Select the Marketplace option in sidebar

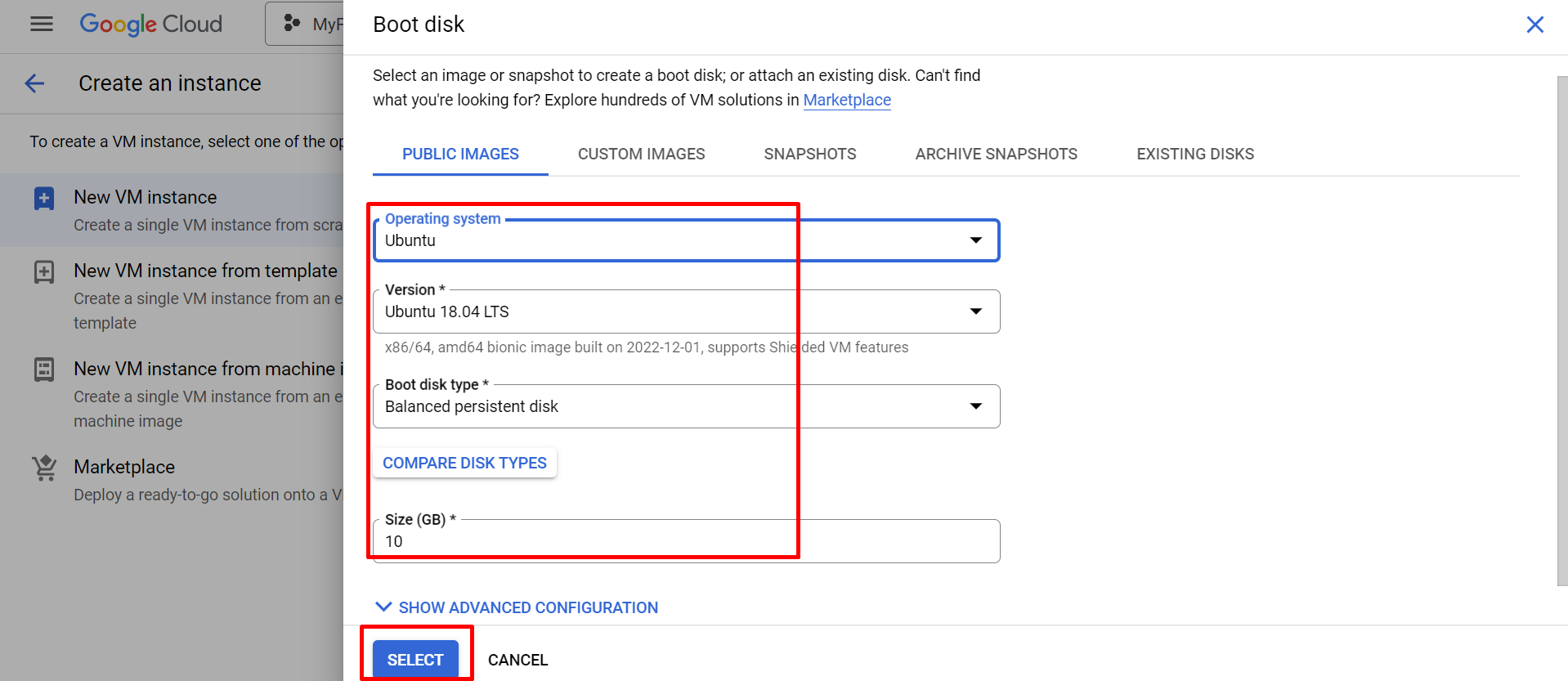coord(172,480)
